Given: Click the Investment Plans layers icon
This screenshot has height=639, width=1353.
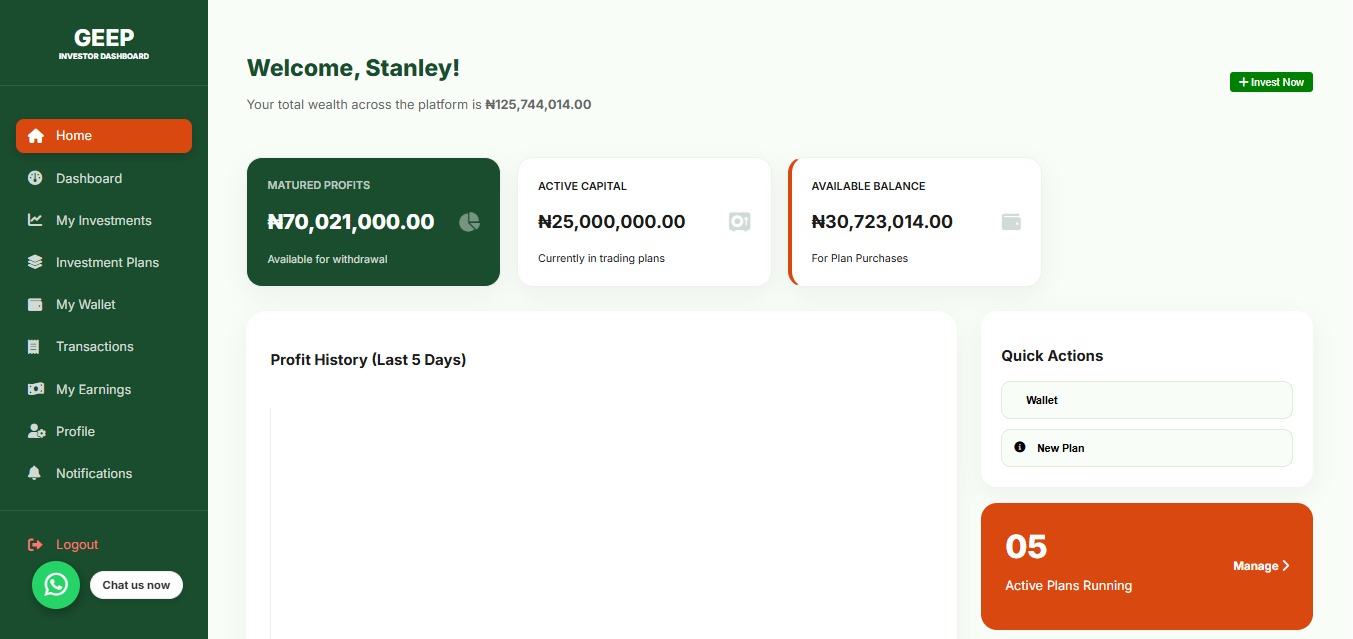Looking at the screenshot, I should [x=36, y=262].
